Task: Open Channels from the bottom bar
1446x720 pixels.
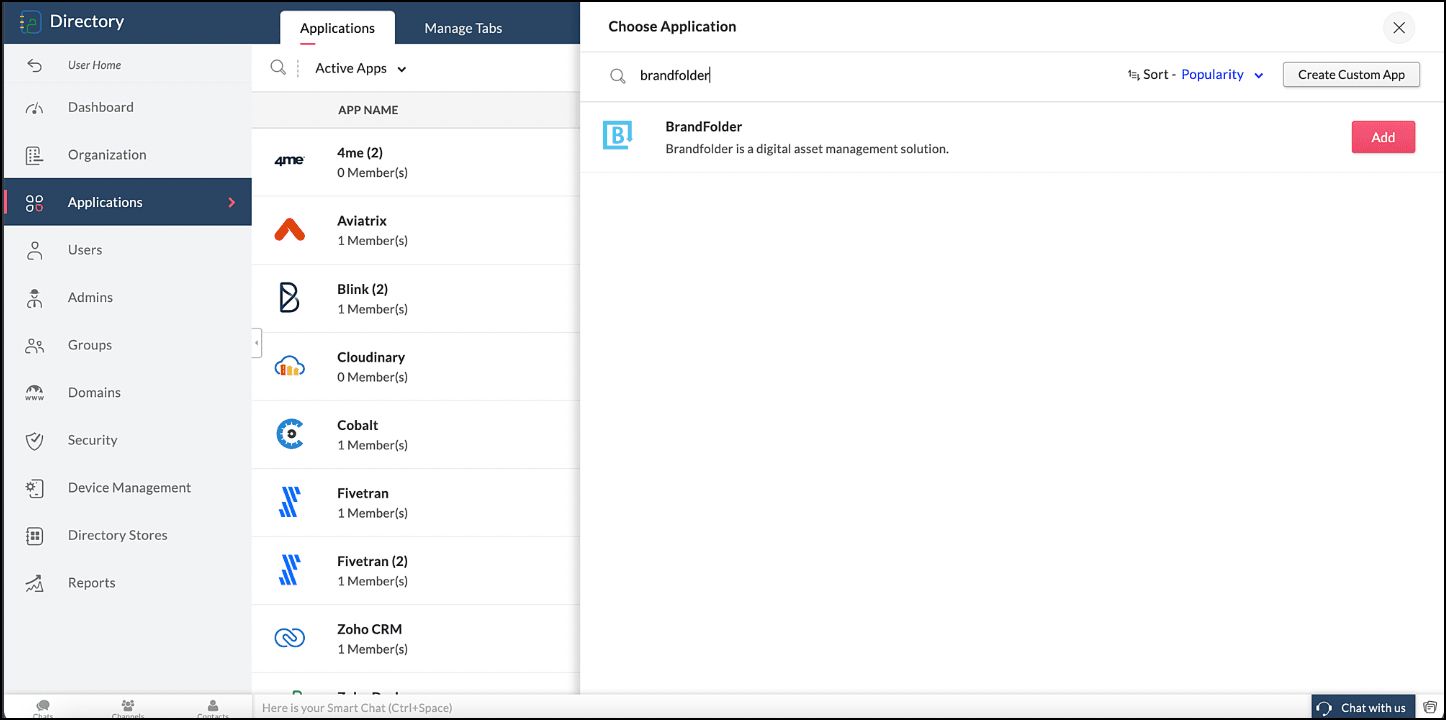Action: coord(128,708)
